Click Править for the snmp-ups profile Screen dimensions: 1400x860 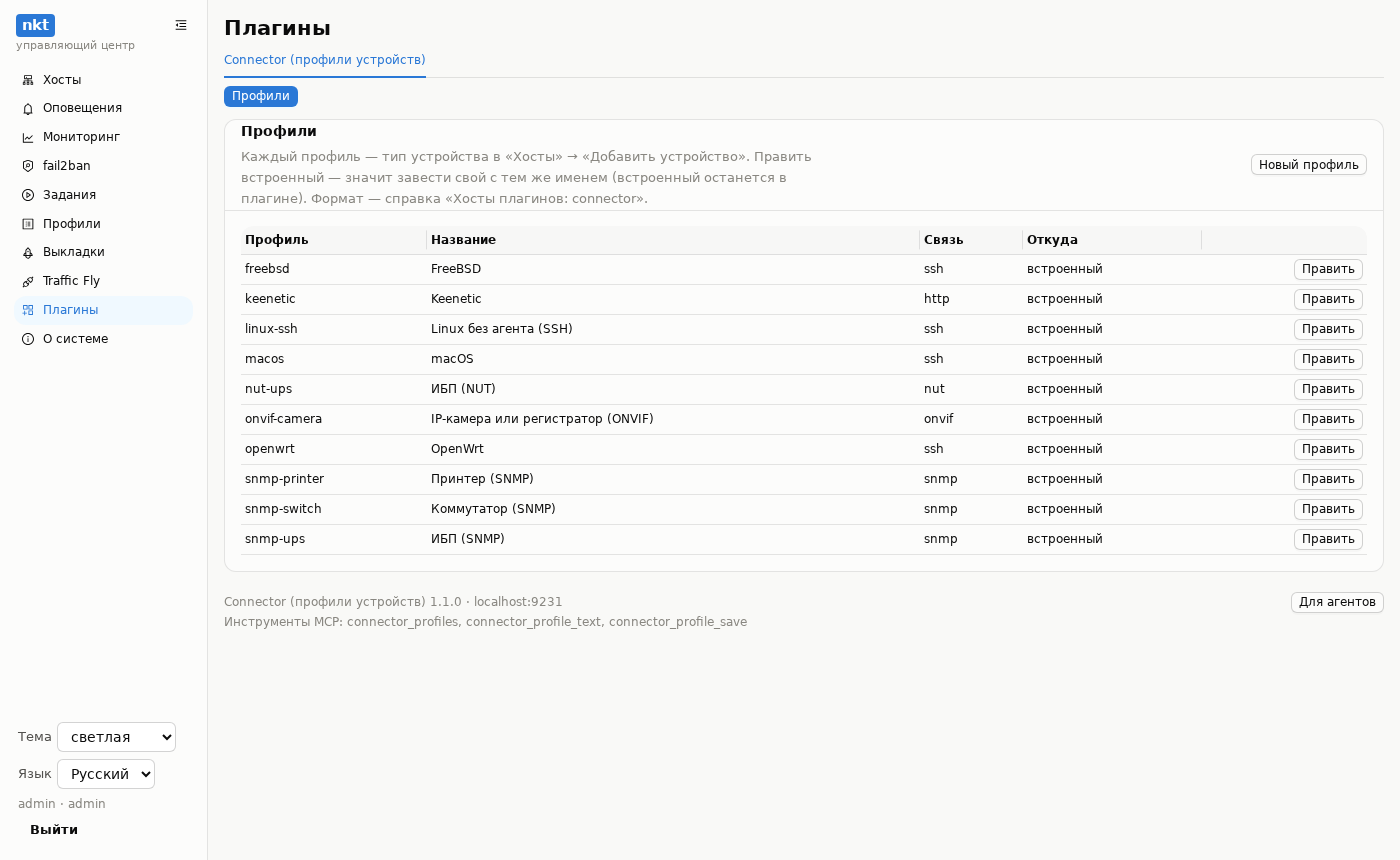point(1328,539)
